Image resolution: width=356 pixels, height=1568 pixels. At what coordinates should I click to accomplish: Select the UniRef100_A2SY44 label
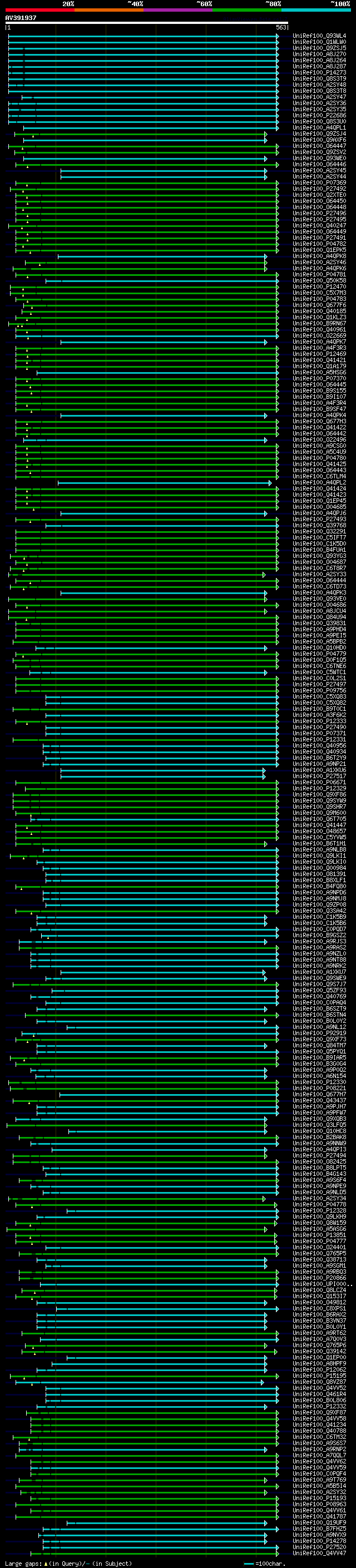[319, 176]
